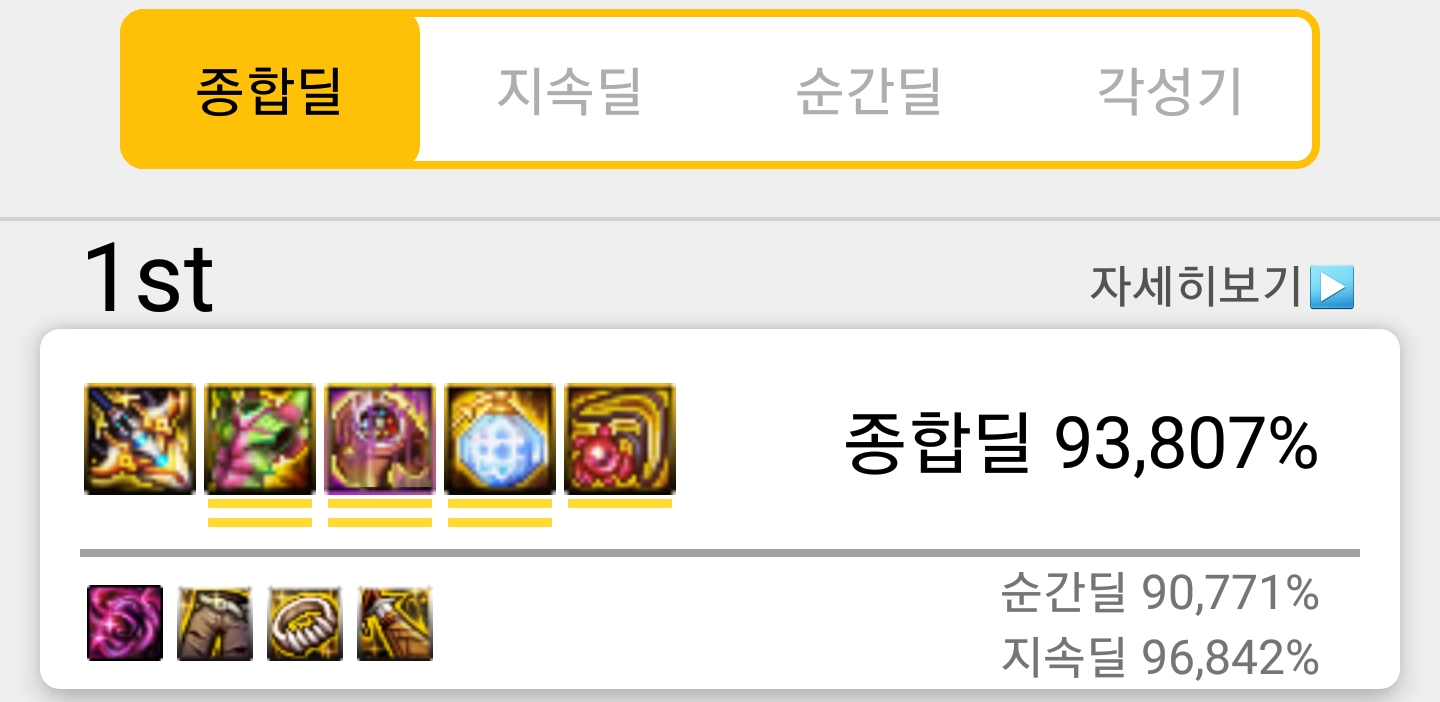The height and width of the screenshot is (702, 1440).
Task: Open the 순간딜 tab
Action: coord(868,90)
